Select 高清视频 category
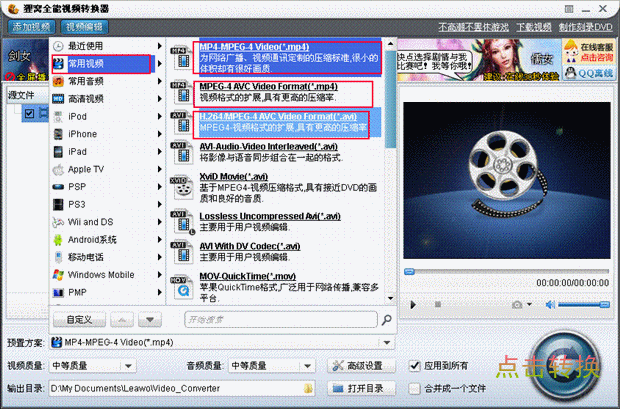The image size is (620, 409). tap(107, 98)
